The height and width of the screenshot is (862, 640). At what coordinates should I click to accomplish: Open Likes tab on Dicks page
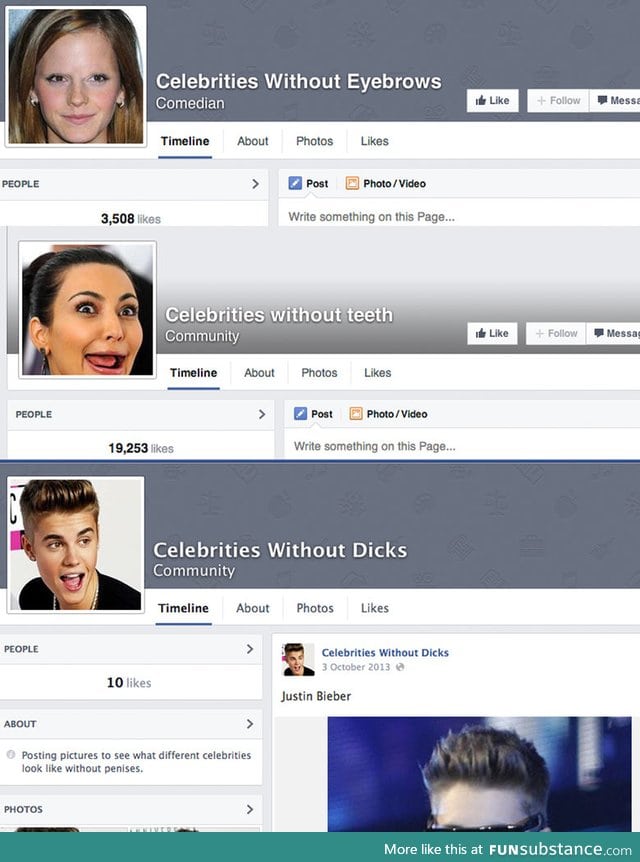[x=374, y=608]
